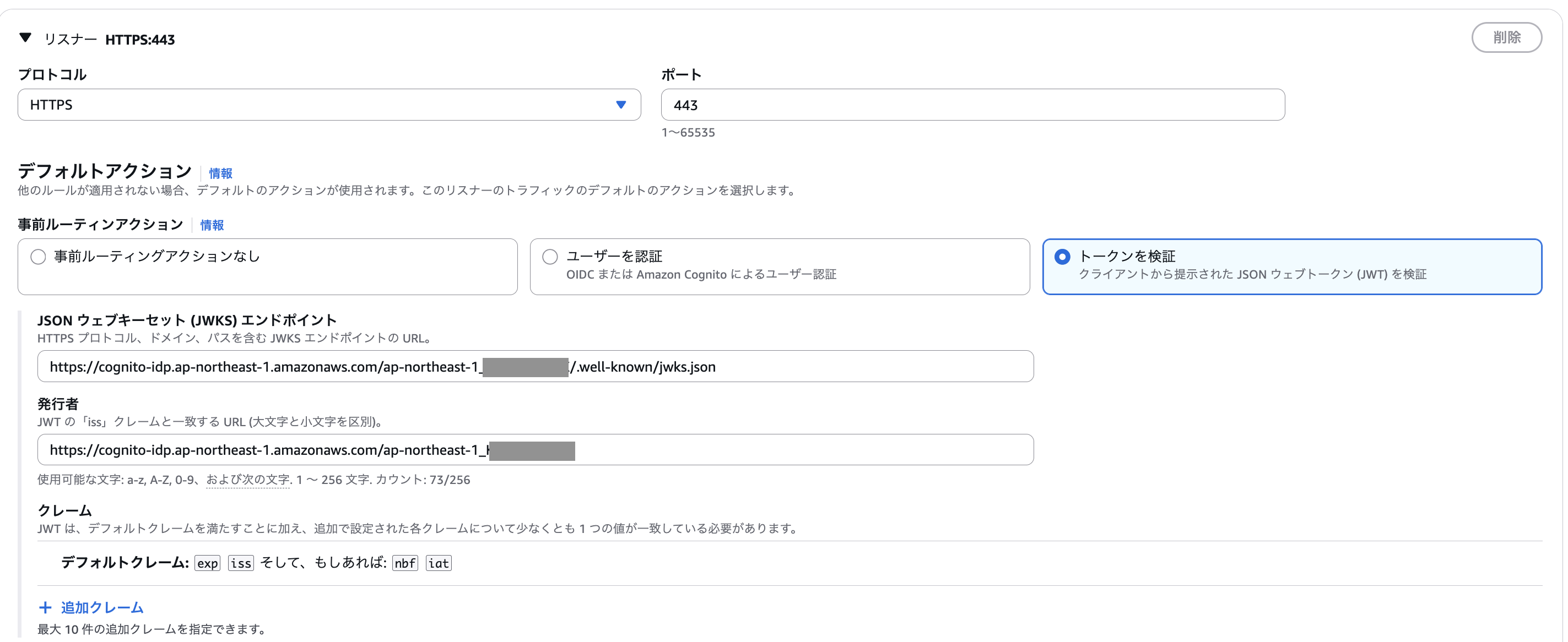Viewport: 1568px width, 642px height.
Task: Click the 追加クレーム add claim link
Action: (x=102, y=607)
